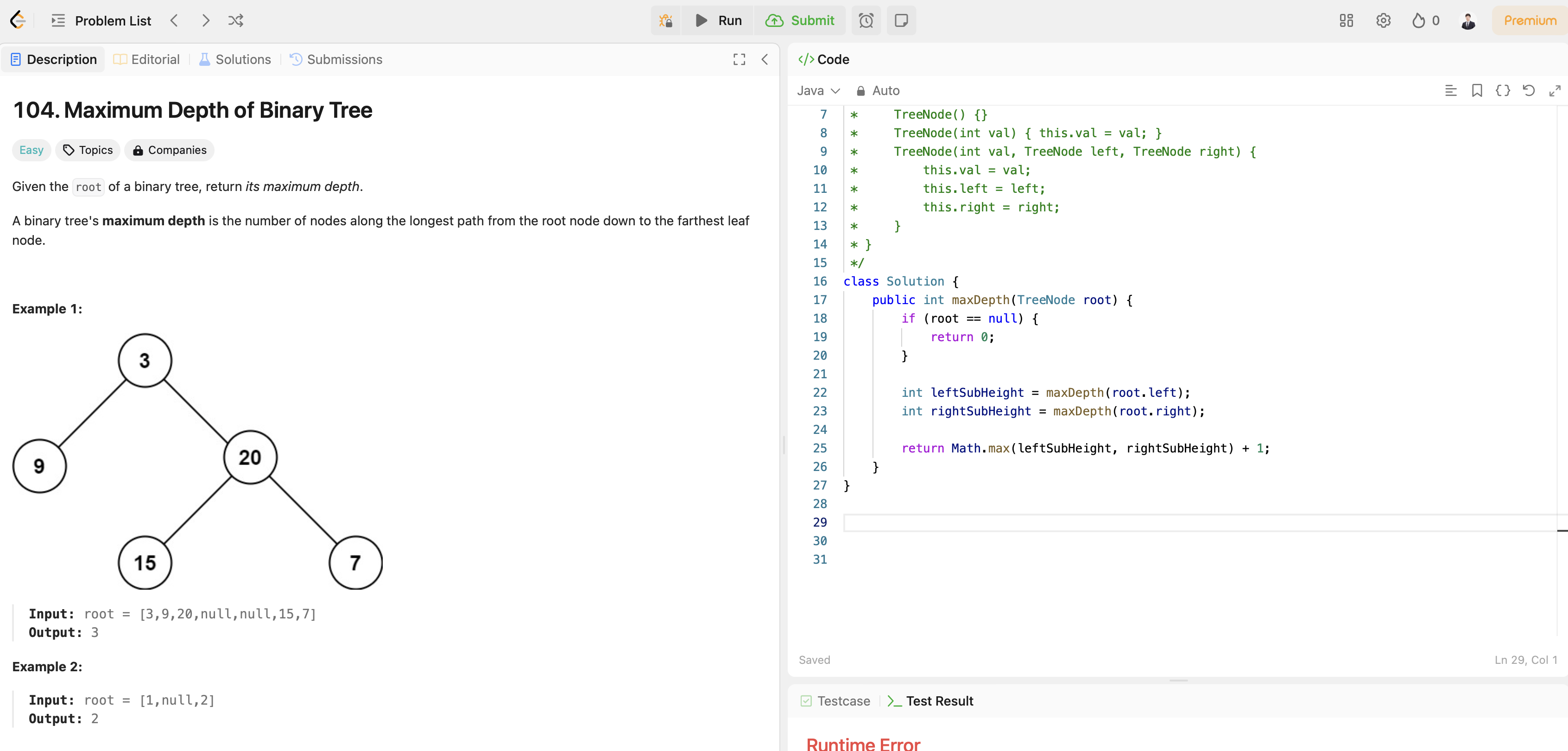
Task: Click line number 17 in gutter
Action: (819, 299)
